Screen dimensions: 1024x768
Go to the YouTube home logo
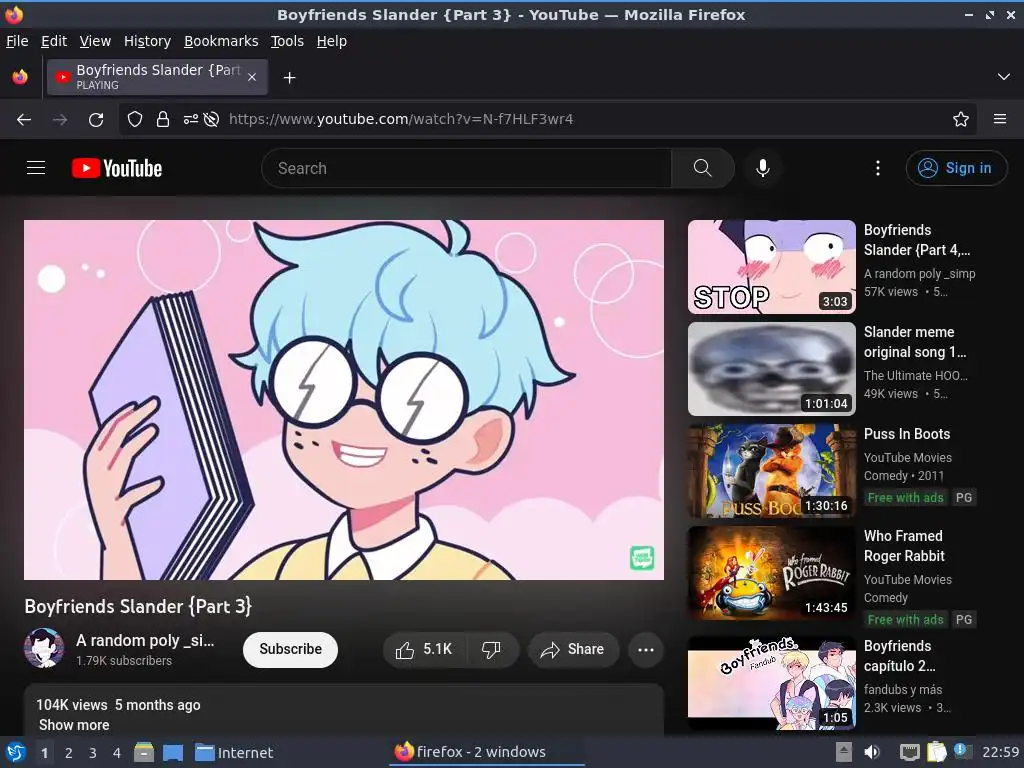(117, 168)
